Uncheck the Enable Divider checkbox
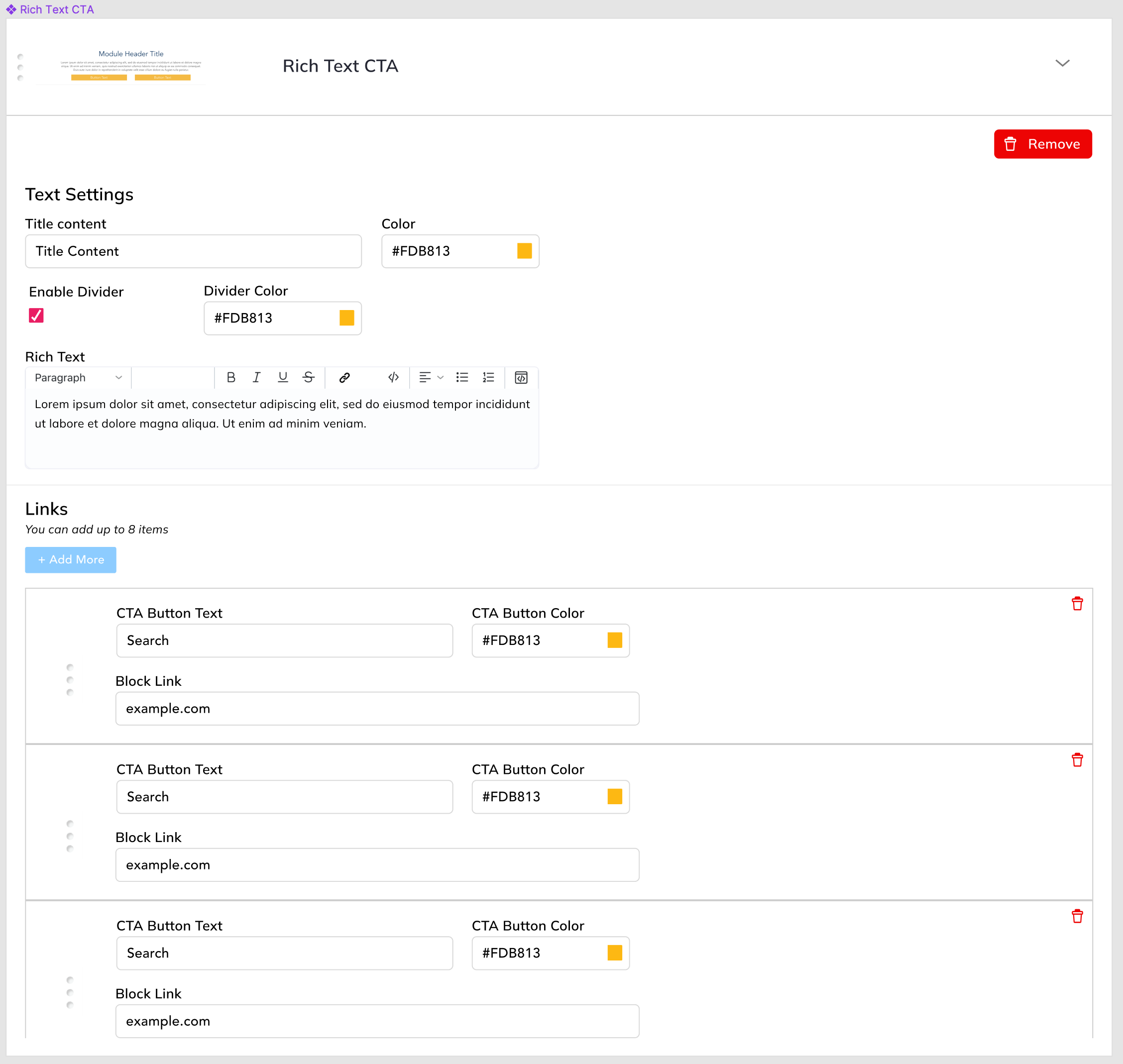Screen dimensions: 1123x1064 [36, 316]
